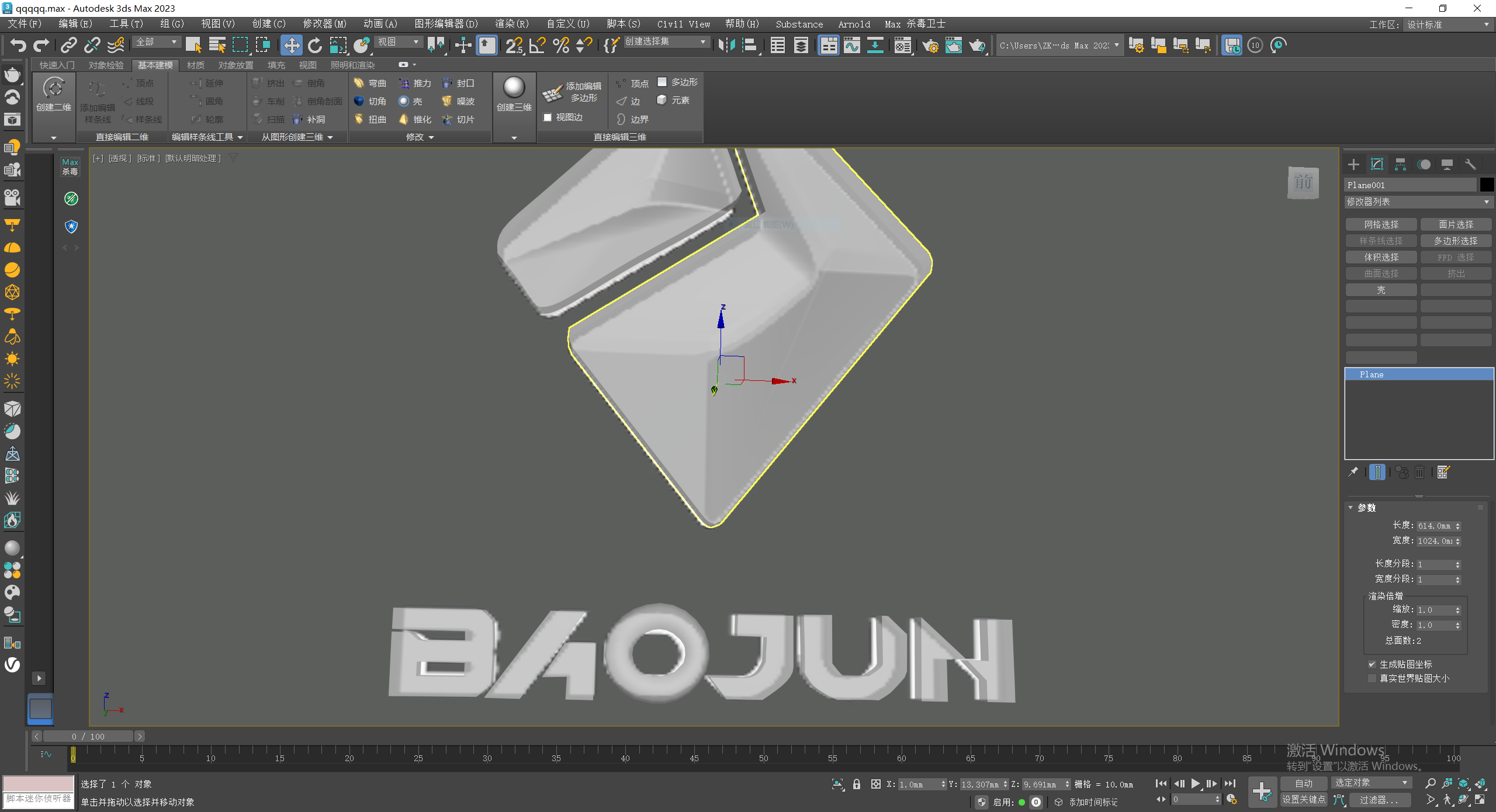Click the Teapot render icon
1496x812 pixels.
point(976,45)
